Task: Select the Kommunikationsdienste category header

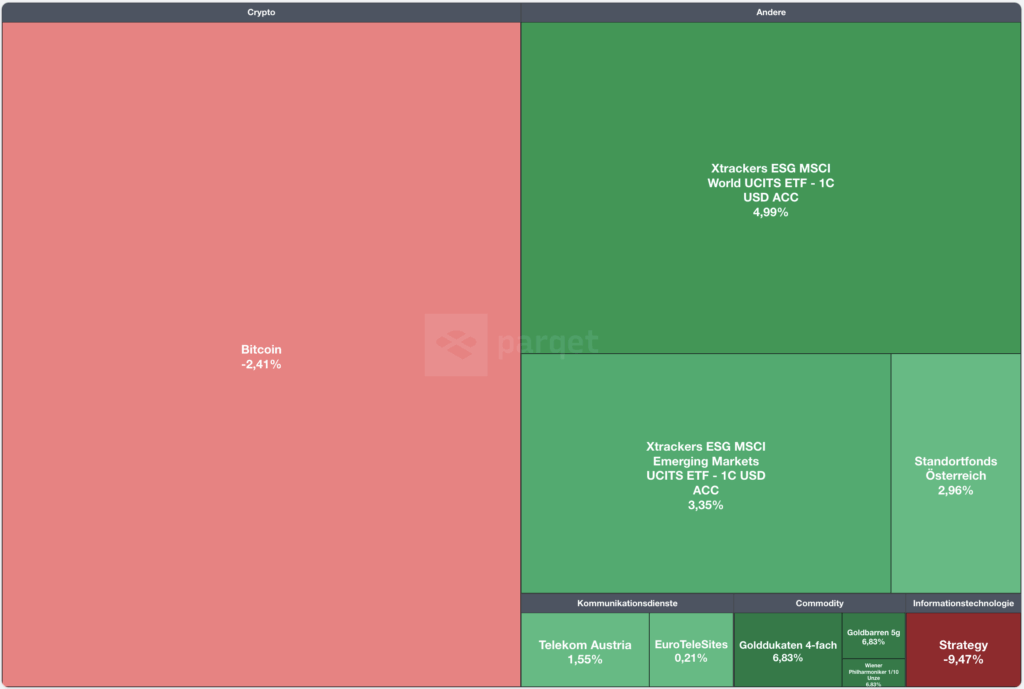Action: click(627, 603)
